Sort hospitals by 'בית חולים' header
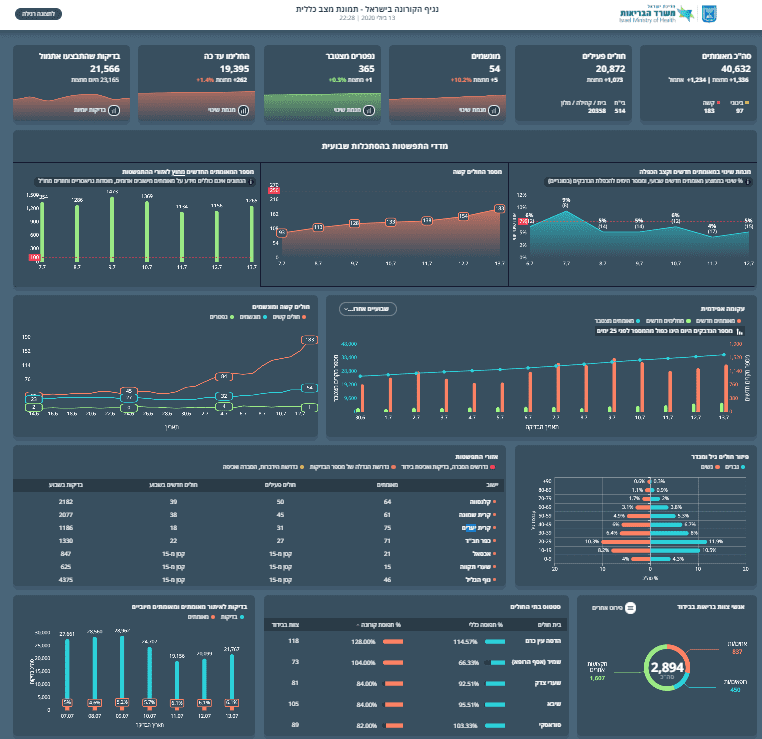Image resolution: width=762 pixels, height=739 pixels. (550, 625)
